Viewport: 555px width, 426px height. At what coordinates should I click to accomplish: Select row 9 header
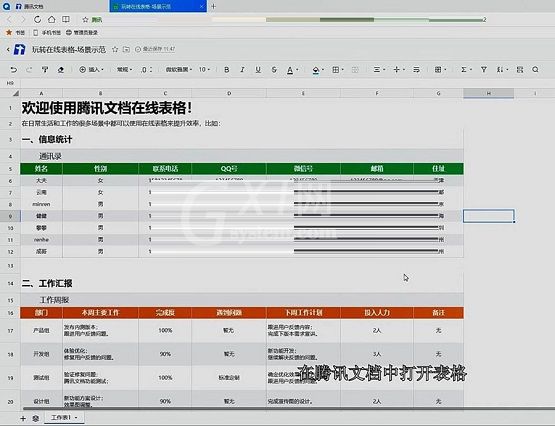(10, 216)
